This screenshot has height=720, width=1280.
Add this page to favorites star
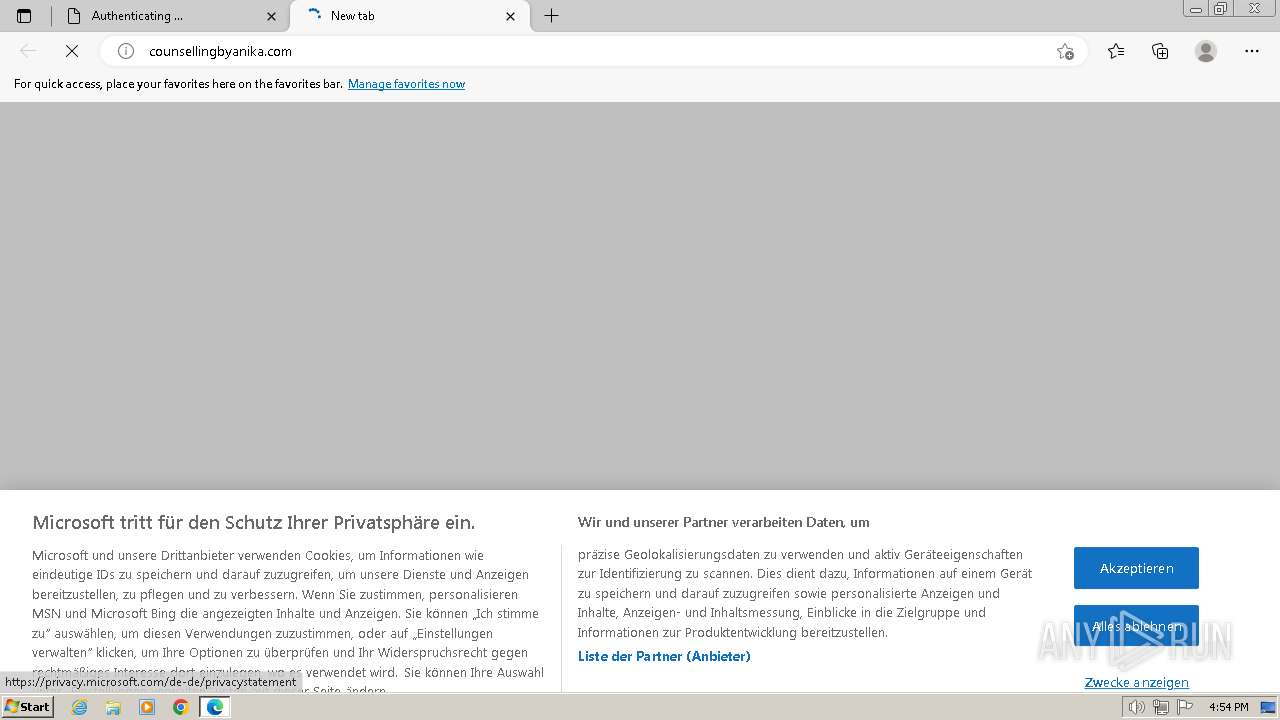(x=1065, y=51)
